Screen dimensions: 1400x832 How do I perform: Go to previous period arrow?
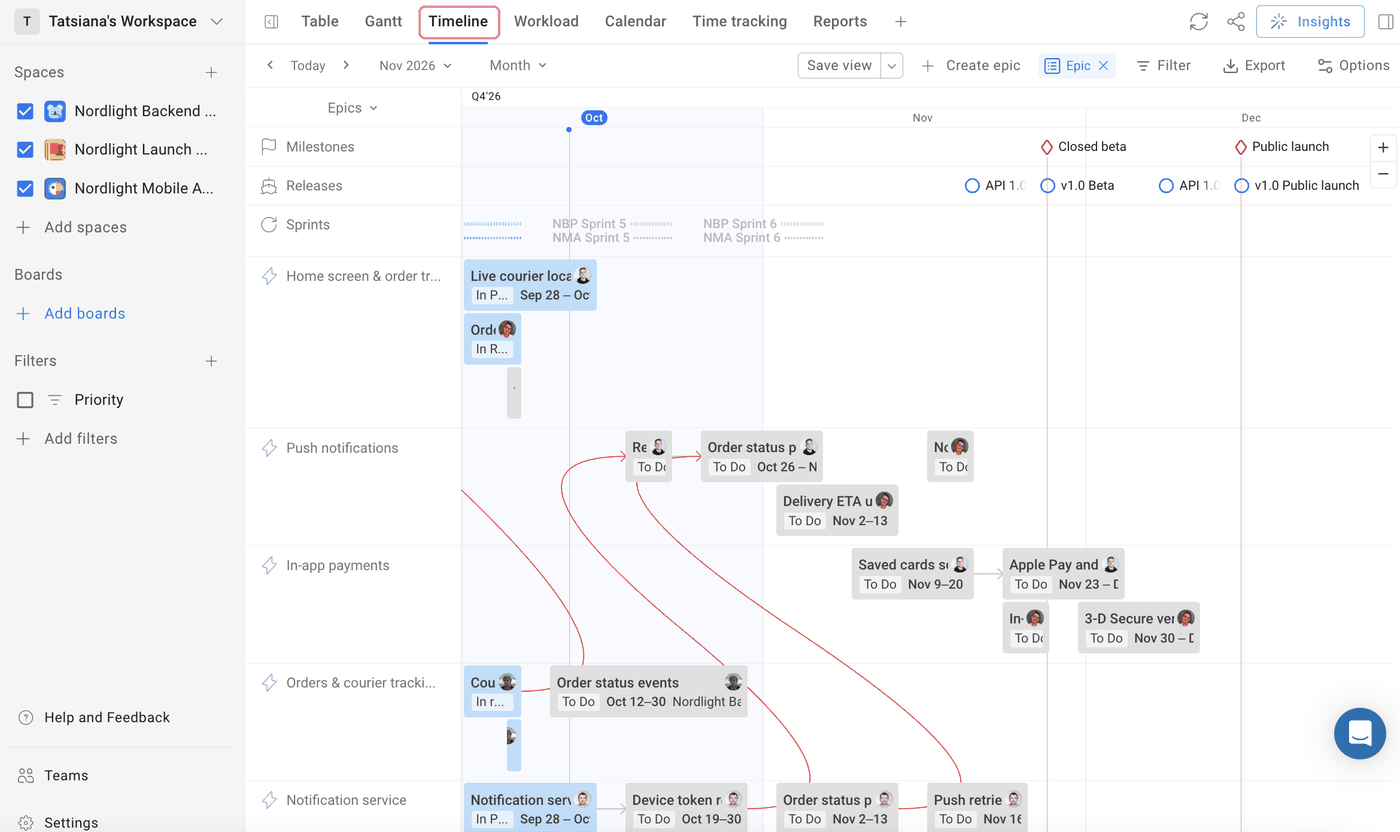[x=270, y=65]
